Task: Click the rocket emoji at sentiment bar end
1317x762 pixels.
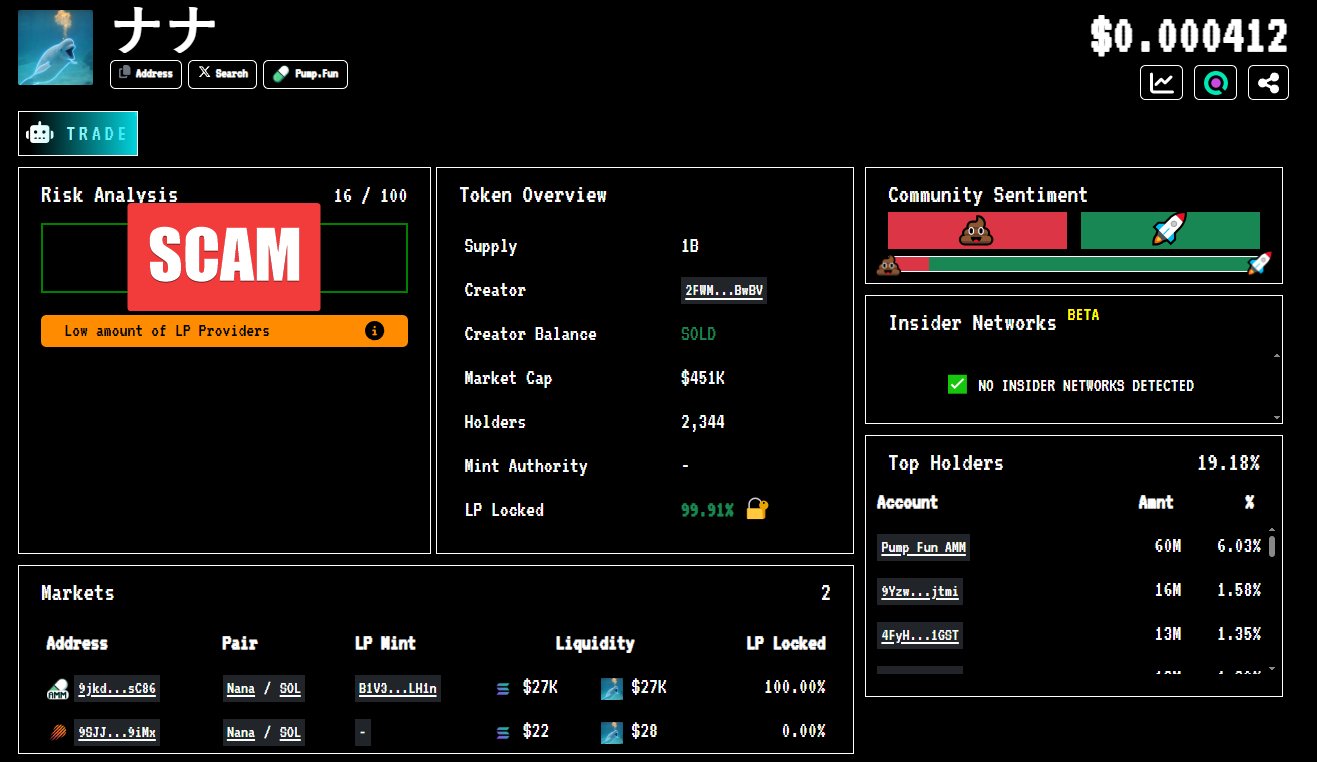Action: pos(1260,264)
